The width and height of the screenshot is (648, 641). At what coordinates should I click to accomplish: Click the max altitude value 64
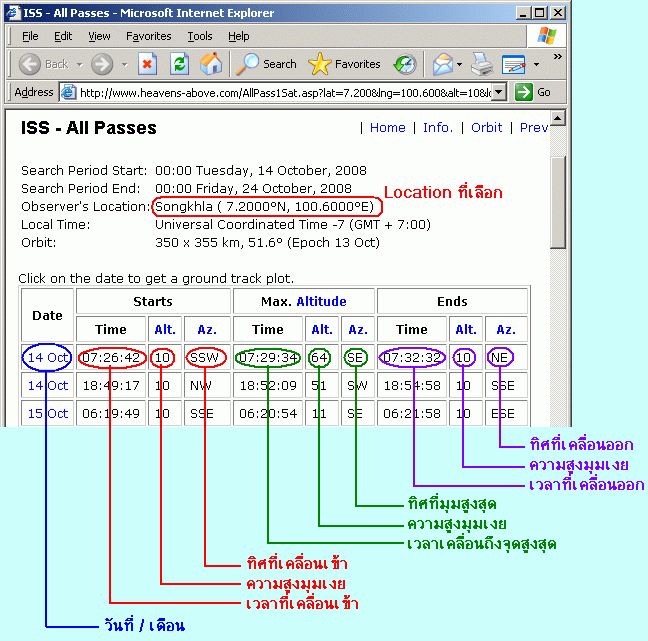(x=319, y=357)
